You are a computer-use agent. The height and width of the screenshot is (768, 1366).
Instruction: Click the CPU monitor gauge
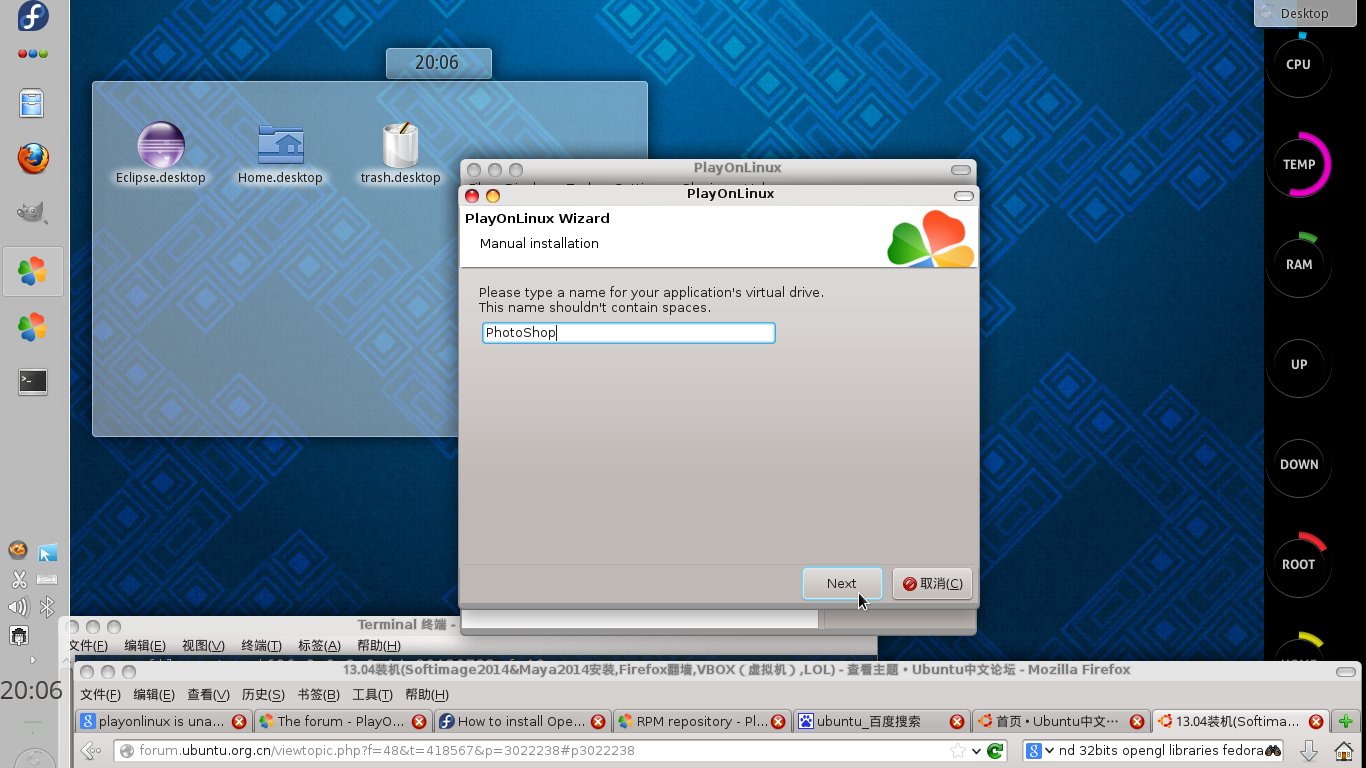click(1298, 64)
